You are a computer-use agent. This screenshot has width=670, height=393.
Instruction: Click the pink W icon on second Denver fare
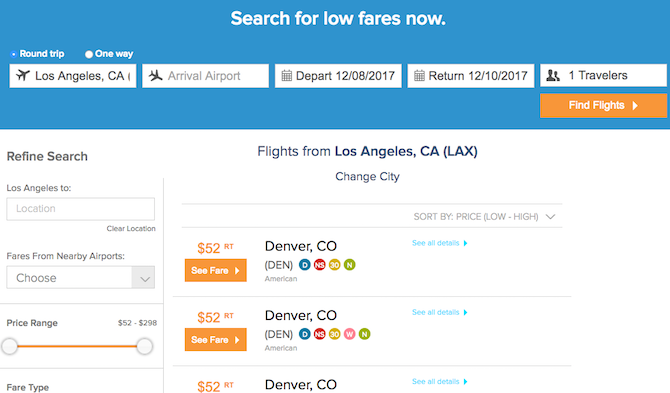(349, 334)
